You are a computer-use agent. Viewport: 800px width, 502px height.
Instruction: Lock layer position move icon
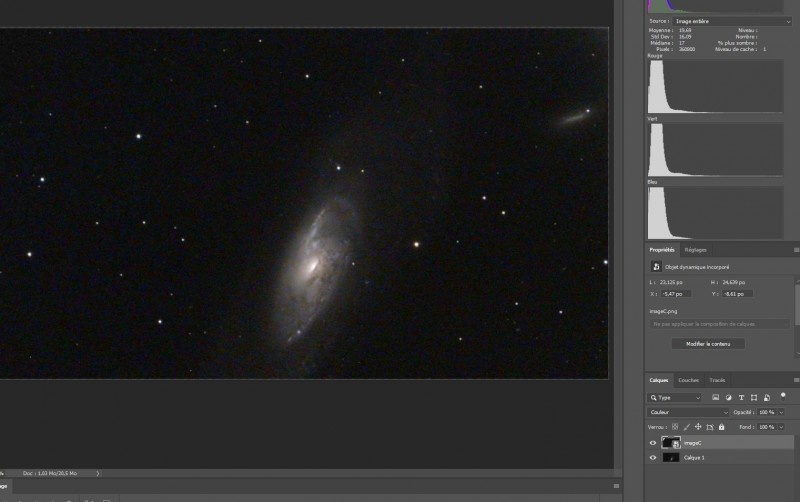coord(698,427)
